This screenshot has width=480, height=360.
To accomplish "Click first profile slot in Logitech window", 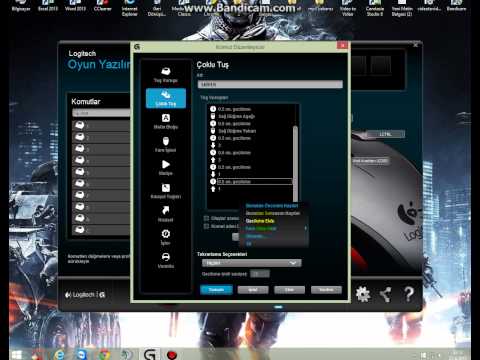I will coord(359,65).
